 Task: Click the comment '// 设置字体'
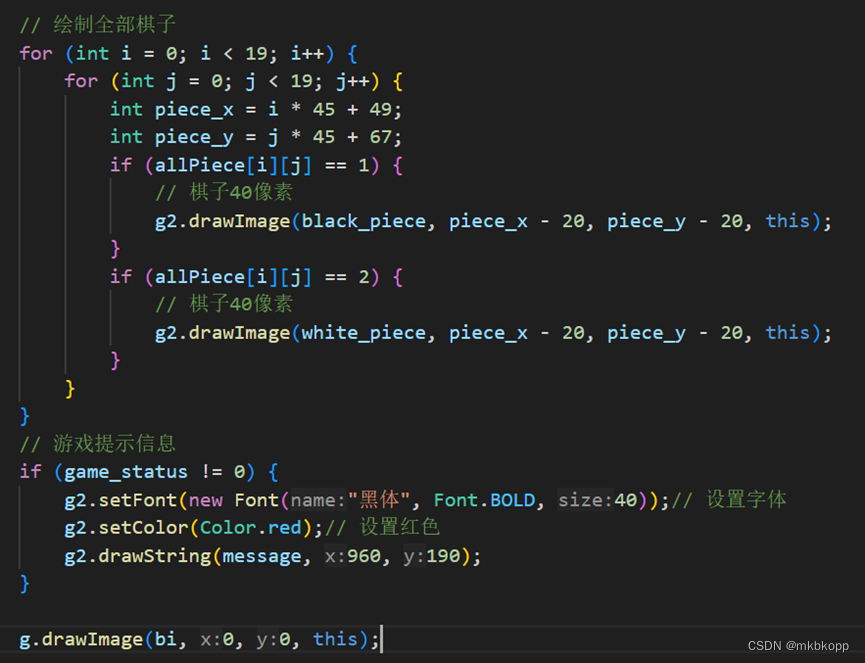point(729,500)
